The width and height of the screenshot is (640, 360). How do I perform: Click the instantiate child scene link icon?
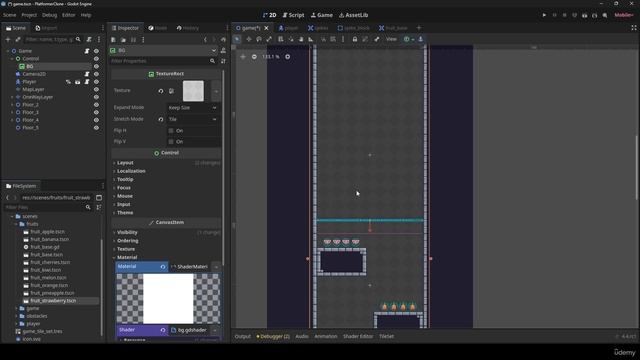tap(18, 40)
